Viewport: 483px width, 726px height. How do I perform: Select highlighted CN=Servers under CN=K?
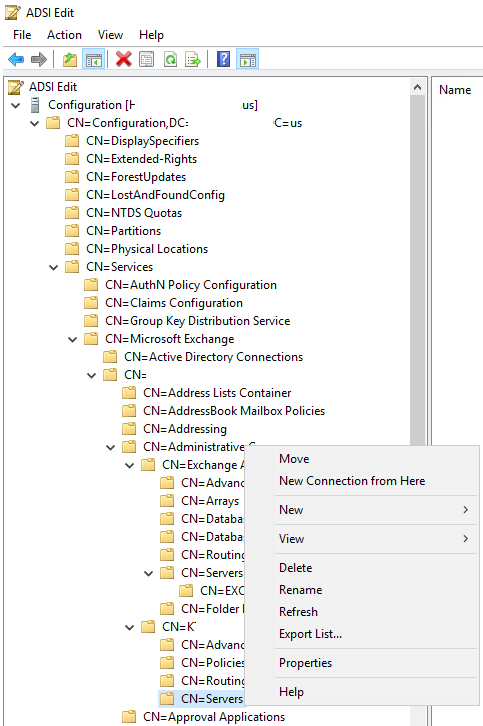pos(212,699)
